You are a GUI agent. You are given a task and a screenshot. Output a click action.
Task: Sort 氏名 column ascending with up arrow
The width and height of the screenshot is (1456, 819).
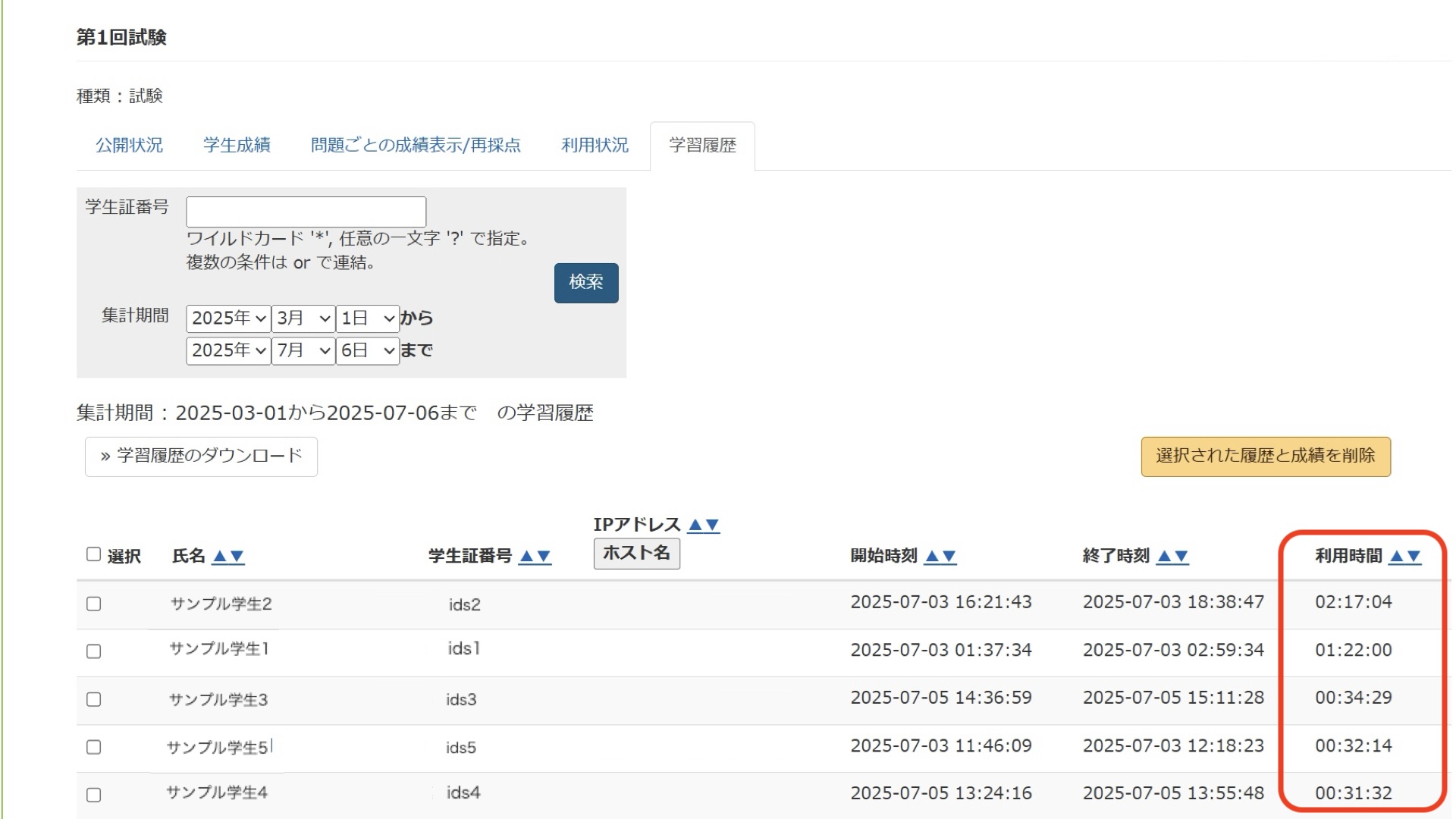pos(220,557)
